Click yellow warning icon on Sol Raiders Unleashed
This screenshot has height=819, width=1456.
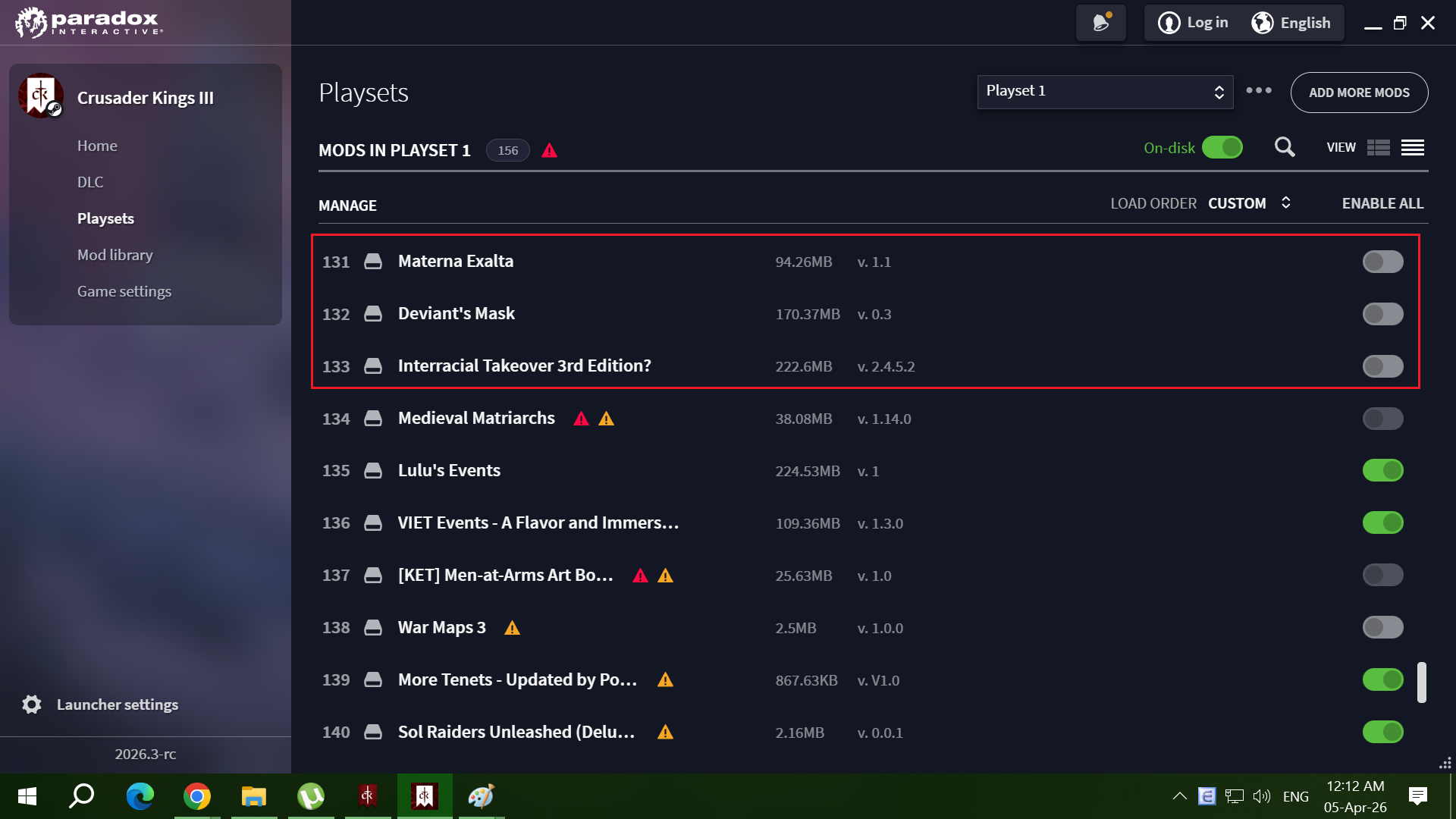666,733
